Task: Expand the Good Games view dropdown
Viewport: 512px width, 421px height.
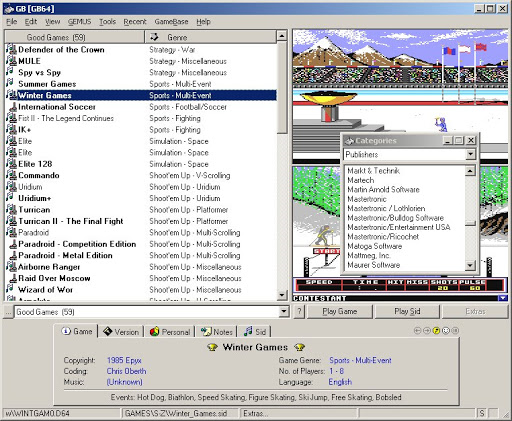Action: coord(284,312)
